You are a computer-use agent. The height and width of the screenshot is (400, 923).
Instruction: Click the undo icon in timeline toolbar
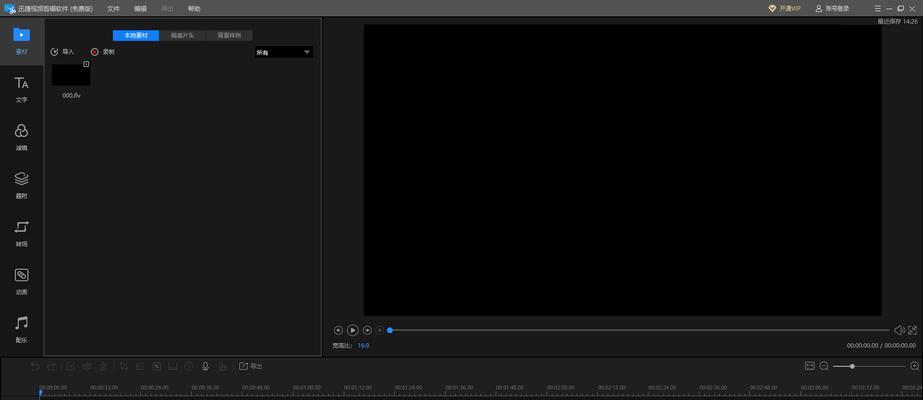tap(35, 366)
